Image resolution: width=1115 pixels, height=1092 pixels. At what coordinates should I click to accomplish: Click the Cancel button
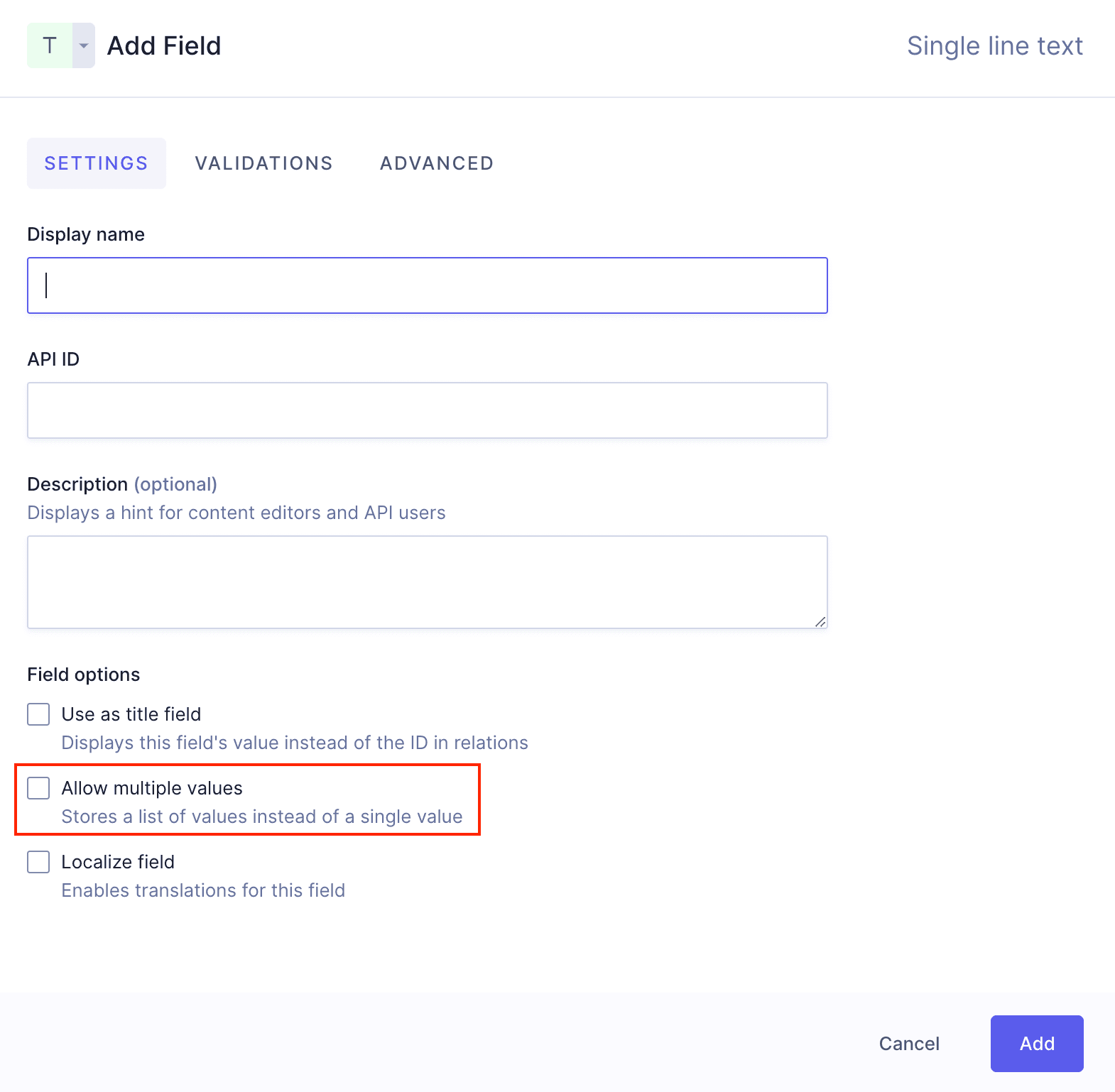tap(909, 1044)
